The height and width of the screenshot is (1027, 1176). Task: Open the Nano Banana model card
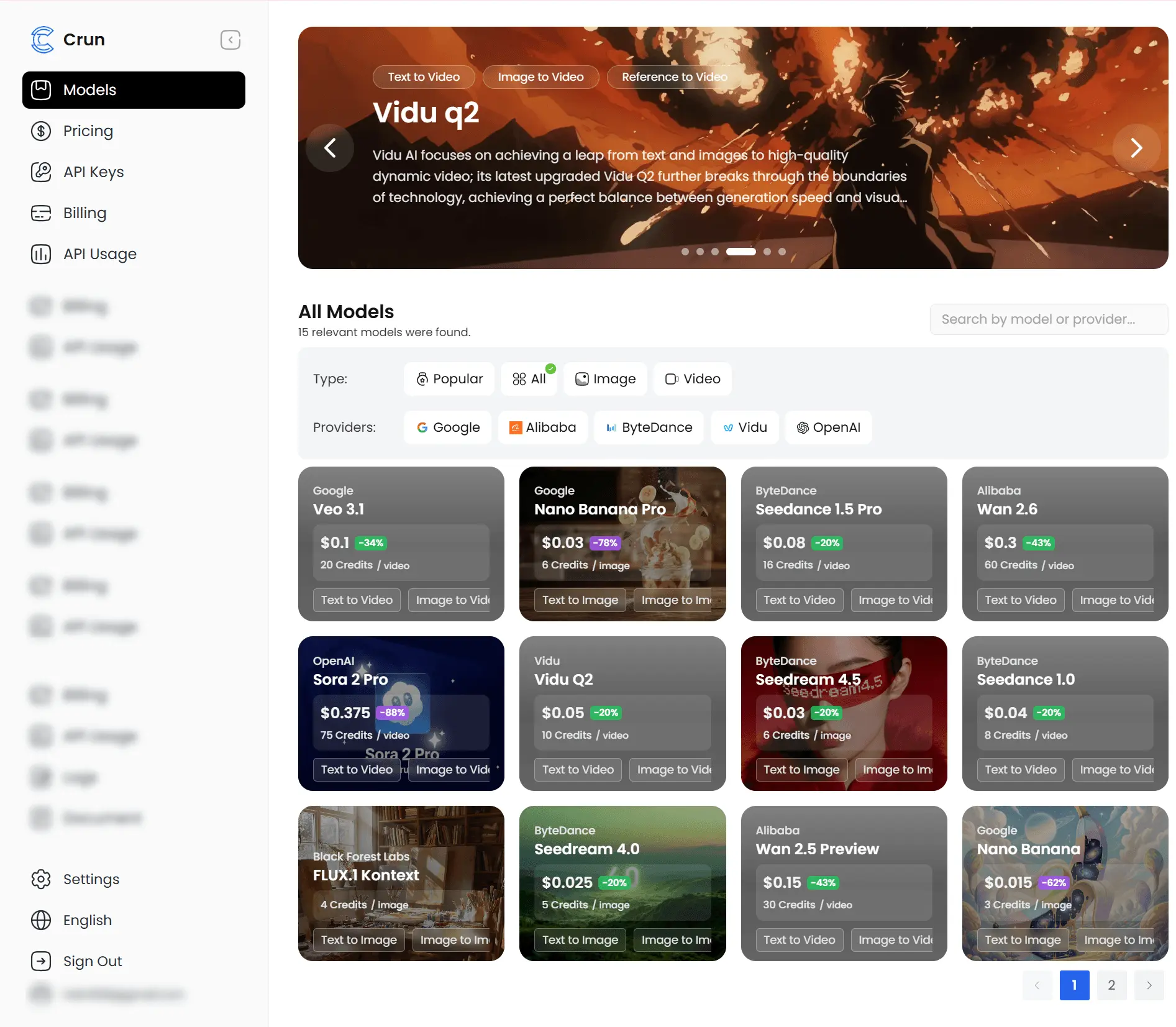(x=1065, y=883)
